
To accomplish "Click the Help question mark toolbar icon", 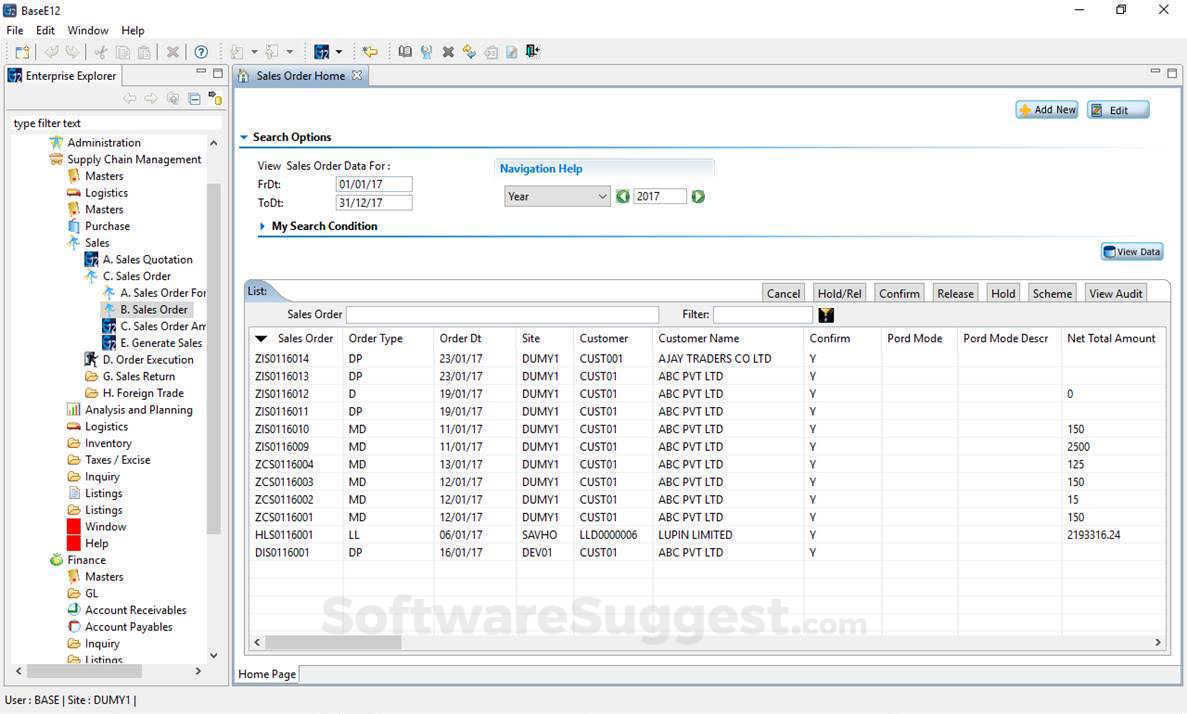I will coord(201,52).
